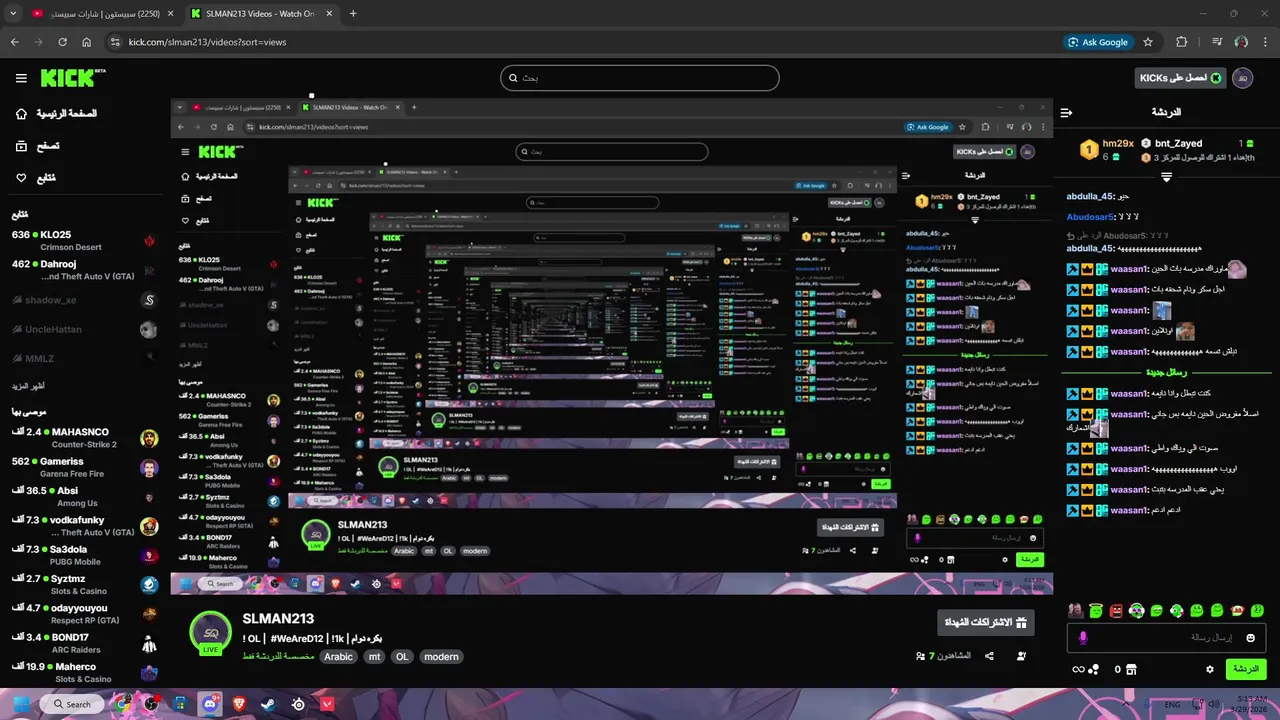Viewport: 1280px width, 720px height.
Task: Open the browse item تصفح in sidebar
Action: coord(37,145)
